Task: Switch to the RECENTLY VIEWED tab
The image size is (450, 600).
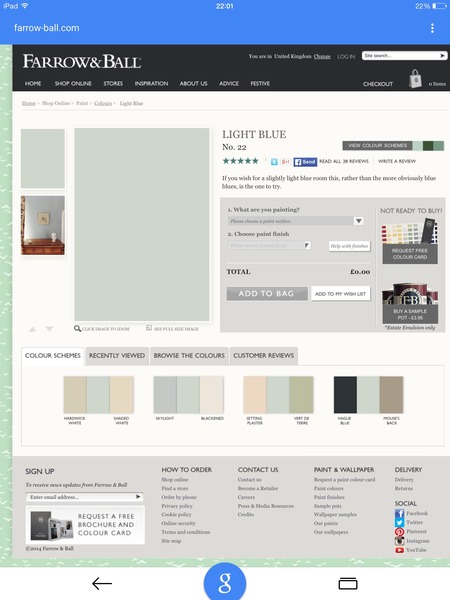Action: coord(117,356)
